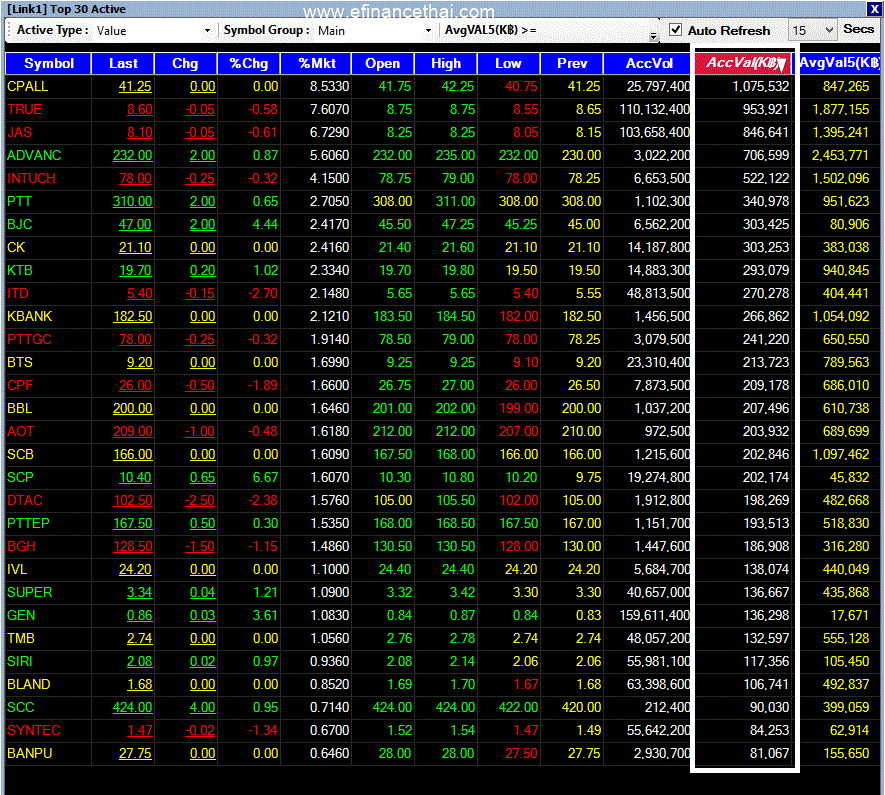Click GEN AccVol value 159,611,400

(x=655, y=616)
